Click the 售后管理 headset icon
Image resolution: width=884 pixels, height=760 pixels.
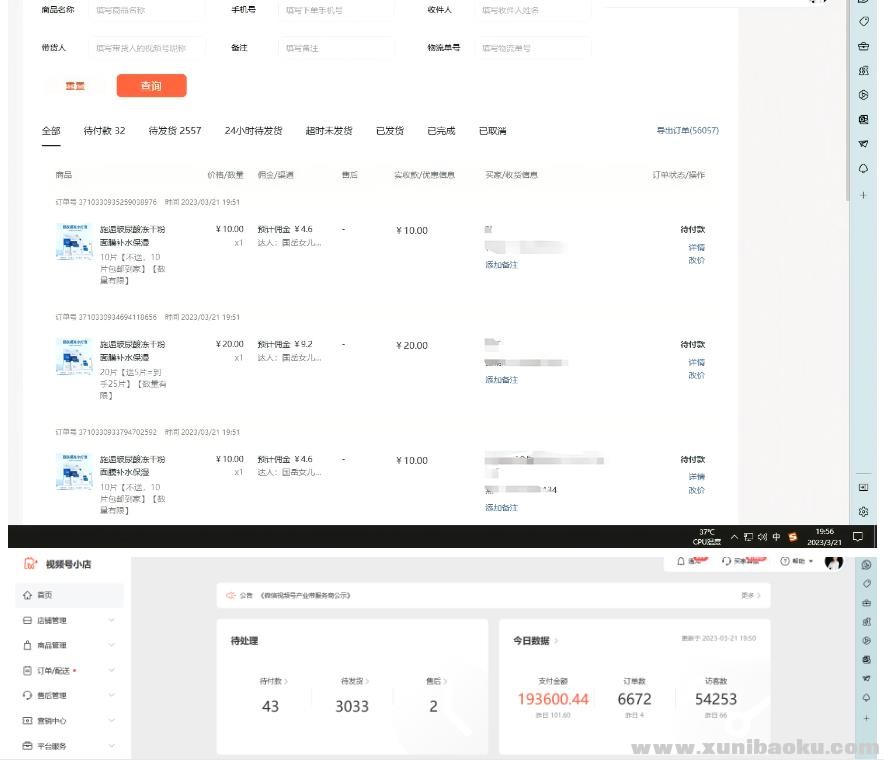pyautogui.click(x=27, y=695)
